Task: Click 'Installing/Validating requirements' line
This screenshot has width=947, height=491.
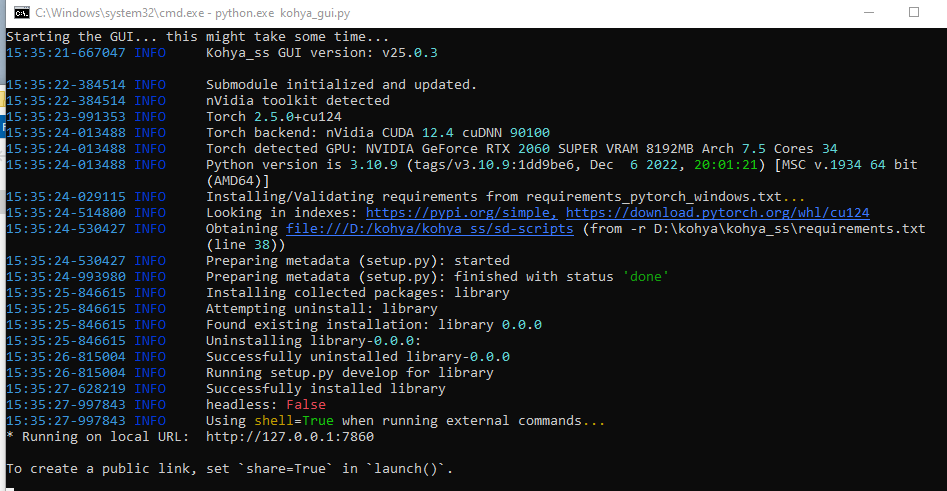Action: point(505,197)
